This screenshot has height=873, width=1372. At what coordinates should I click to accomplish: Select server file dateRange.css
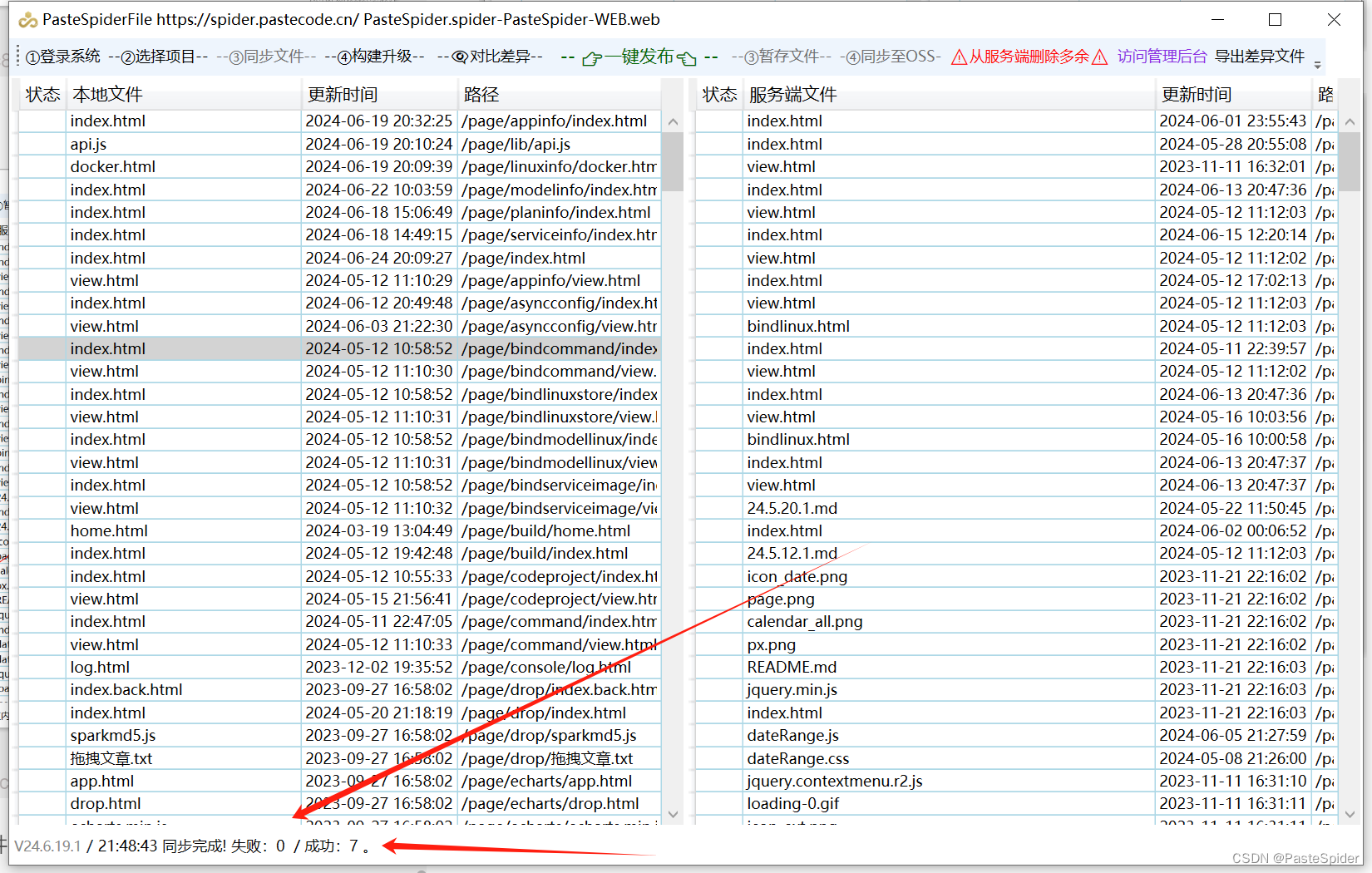coord(798,758)
